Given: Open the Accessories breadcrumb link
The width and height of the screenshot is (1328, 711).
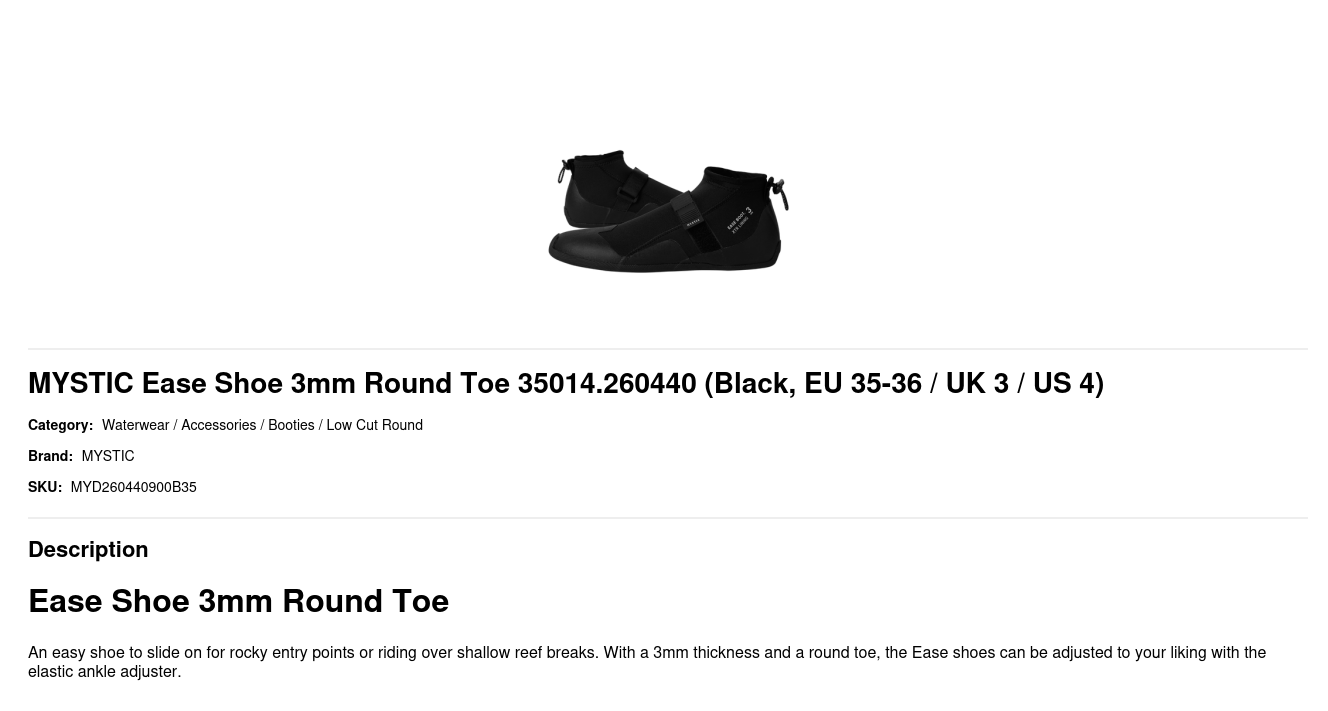Looking at the screenshot, I should pos(218,425).
